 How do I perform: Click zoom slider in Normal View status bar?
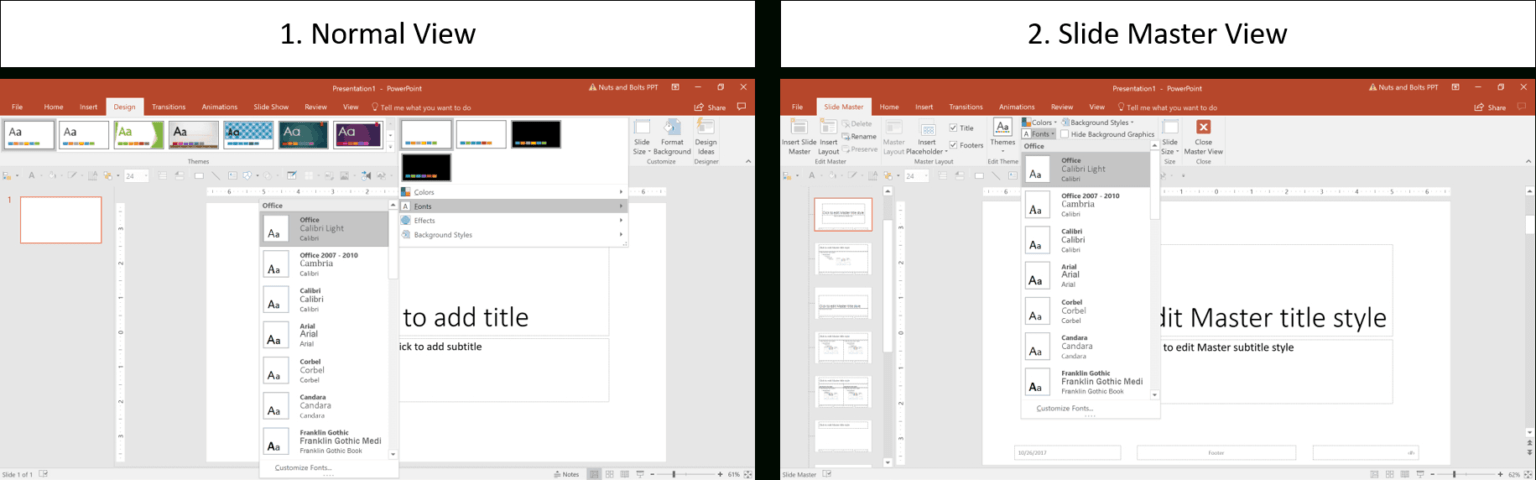[x=673, y=474]
